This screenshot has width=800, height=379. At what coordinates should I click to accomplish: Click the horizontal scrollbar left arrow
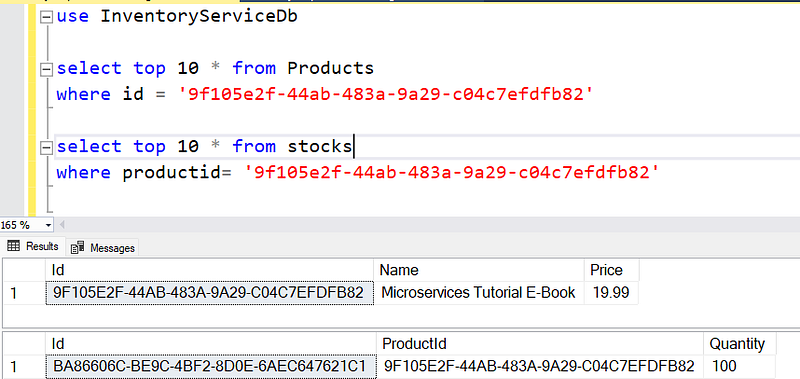62,225
